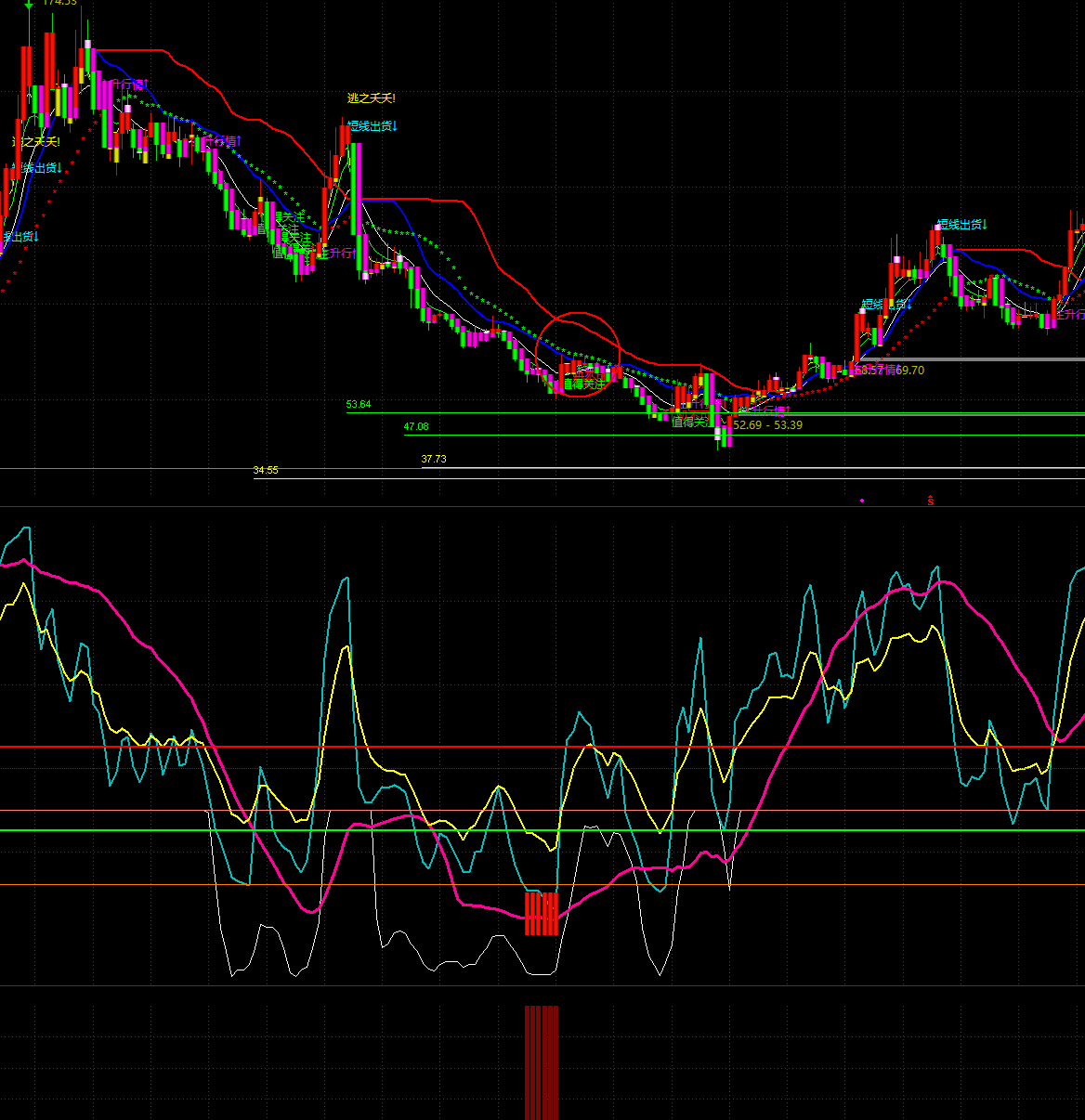The height and width of the screenshot is (1120, 1085).
Task: Click the green down arrow at the chart's top-left
Action: (29, 5)
